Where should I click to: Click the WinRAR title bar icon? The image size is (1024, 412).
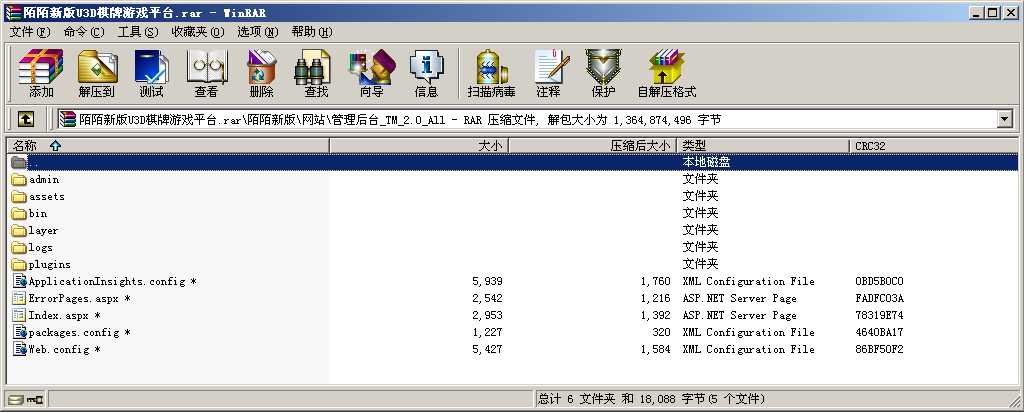[12, 12]
